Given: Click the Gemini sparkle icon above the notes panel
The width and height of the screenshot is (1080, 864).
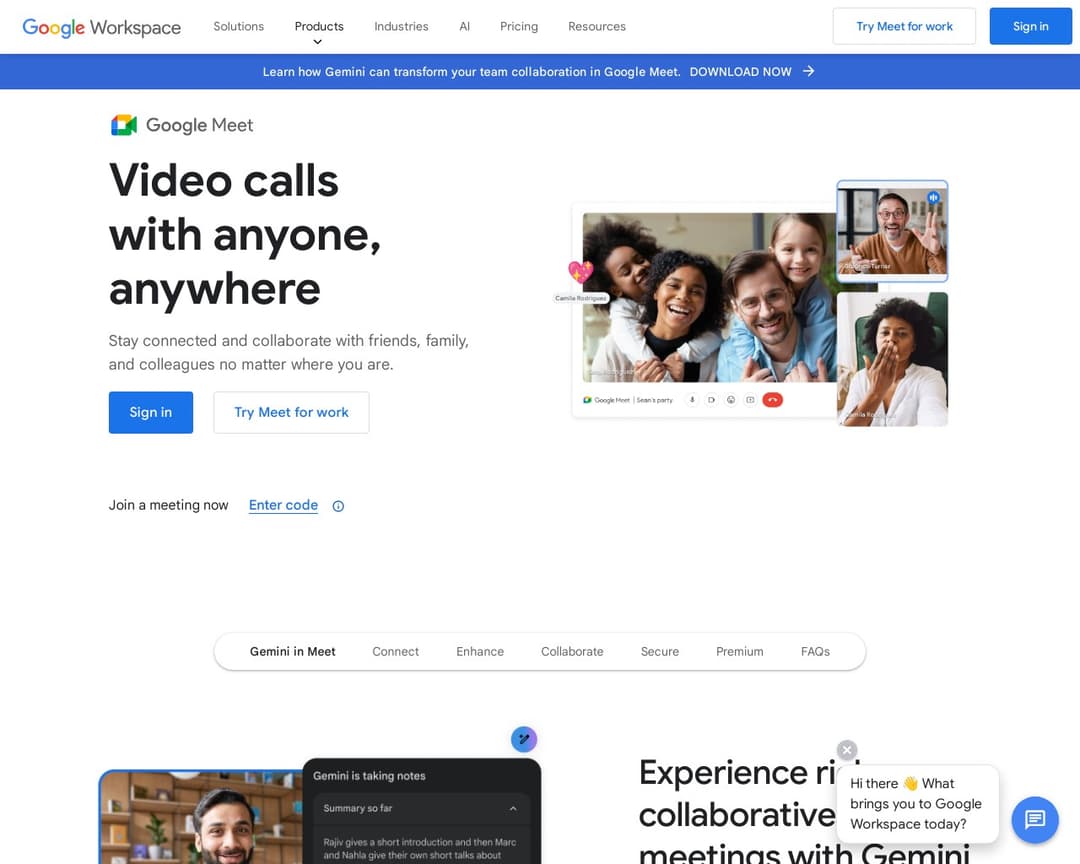Looking at the screenshot, I should [524, 738].
